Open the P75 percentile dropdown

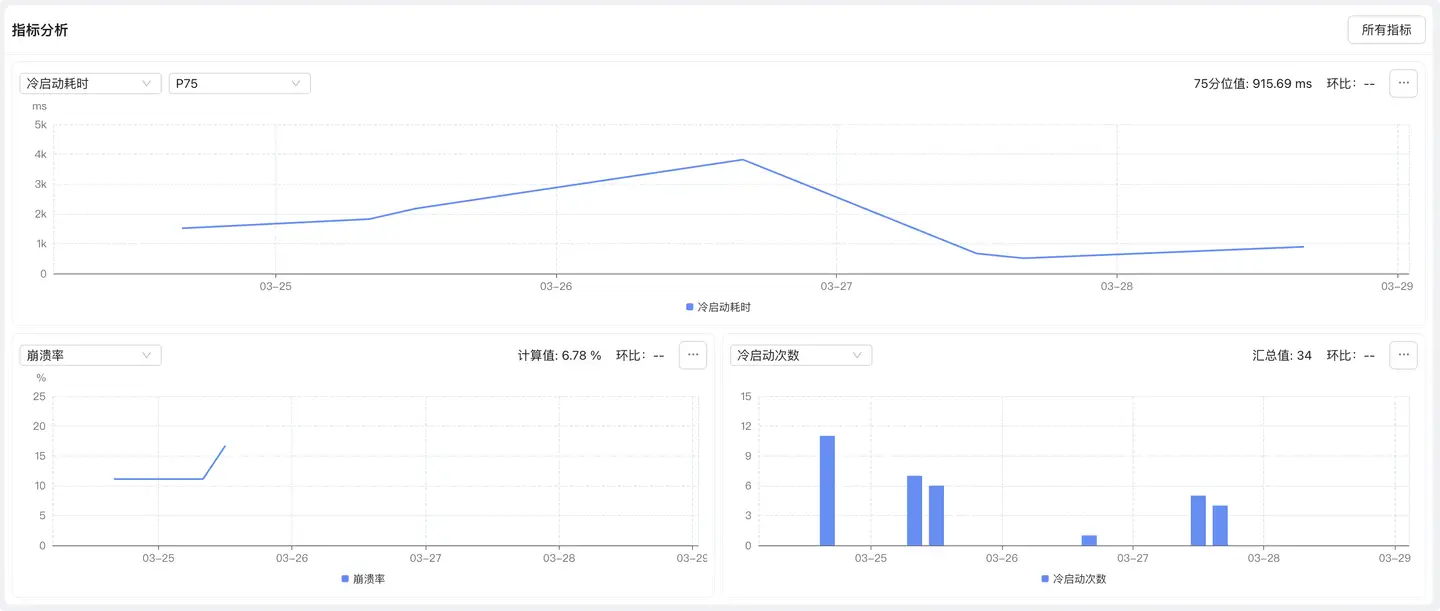(x=239, y=84)
